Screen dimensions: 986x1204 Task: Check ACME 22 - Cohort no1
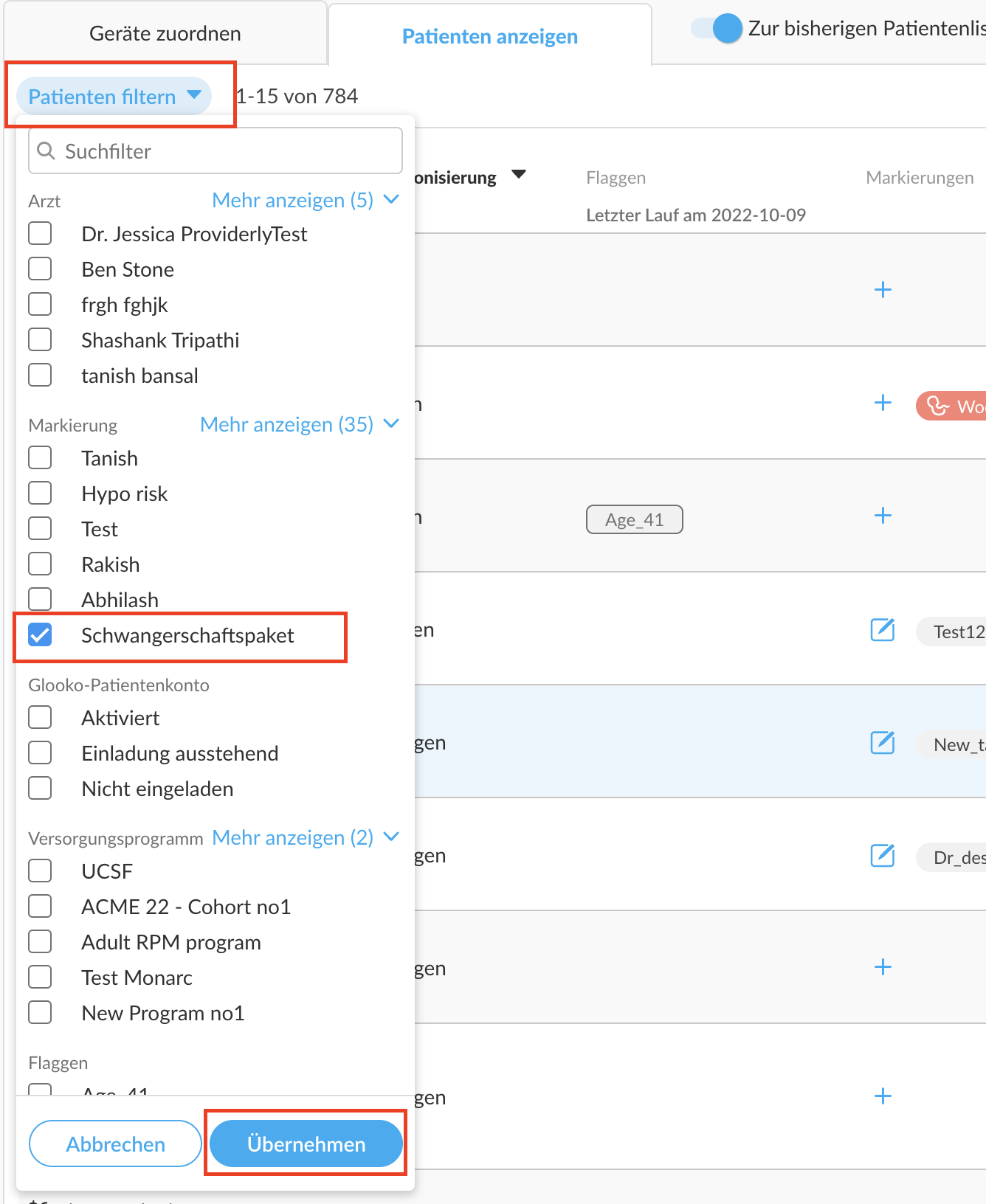tap(40, 906)
